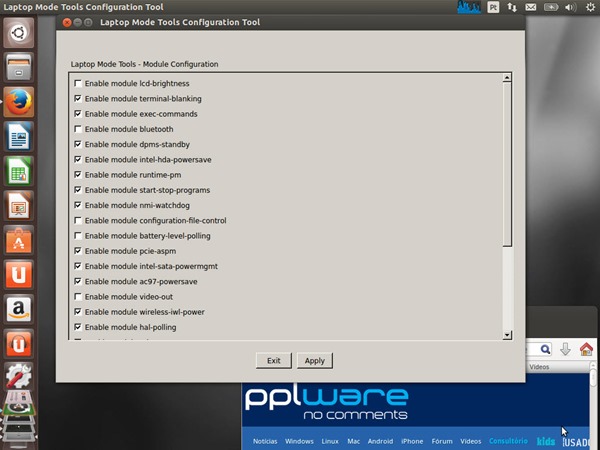The height and width of the screenshot is (450, 600).
Task: Click the Exit button
Action: pyautogui.click(x=274, y=361)
